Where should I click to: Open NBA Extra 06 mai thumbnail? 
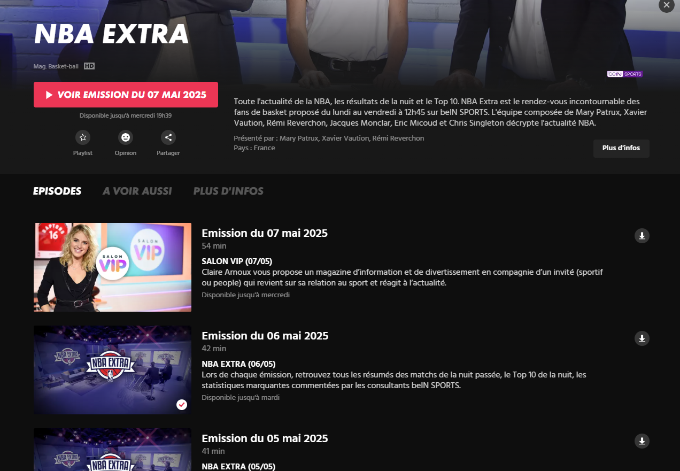pyautogui.click(x=112, y=370)
